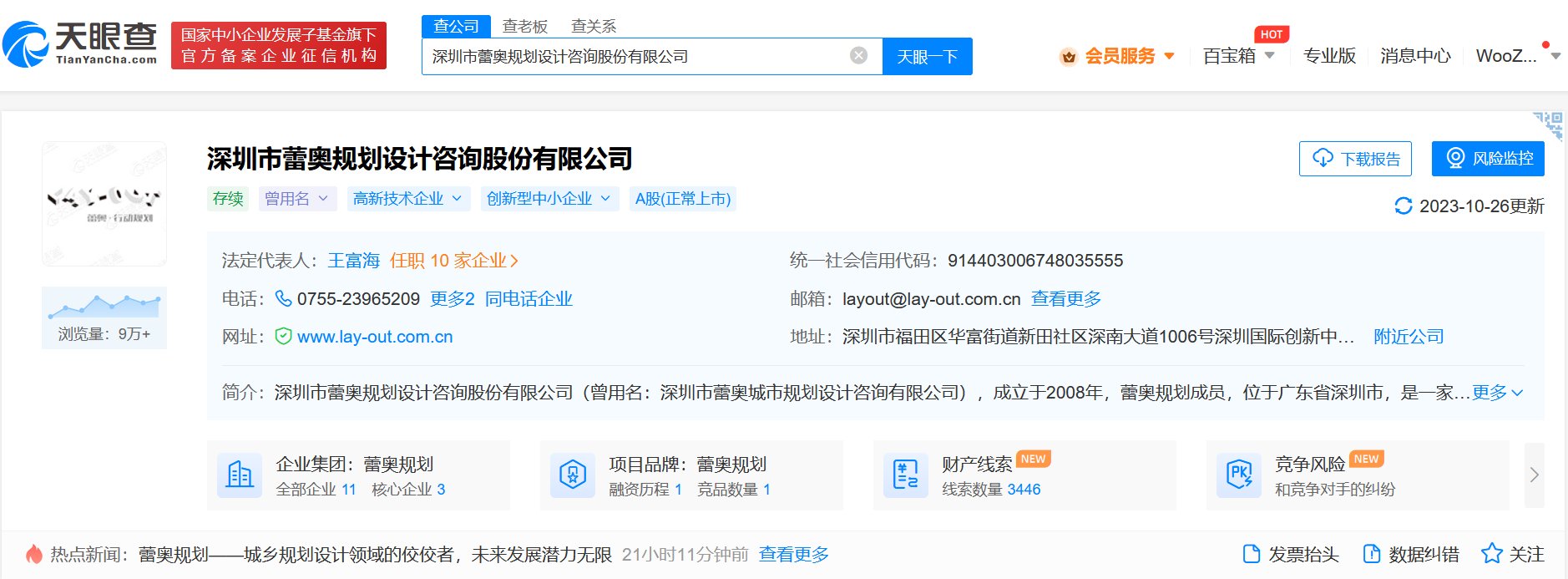The width and height of the screenshot is (1568, 579).
Task: Click the 企业集团 building icon
Action: [240, 475]
